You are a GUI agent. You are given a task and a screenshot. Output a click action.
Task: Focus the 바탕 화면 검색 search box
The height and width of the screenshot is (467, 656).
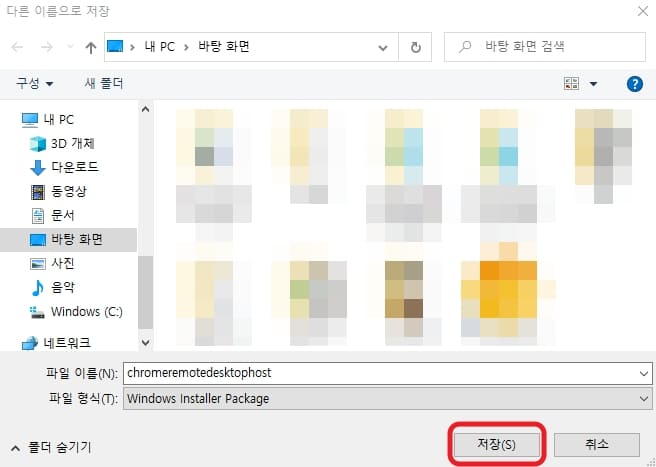(x=545, y=47)
